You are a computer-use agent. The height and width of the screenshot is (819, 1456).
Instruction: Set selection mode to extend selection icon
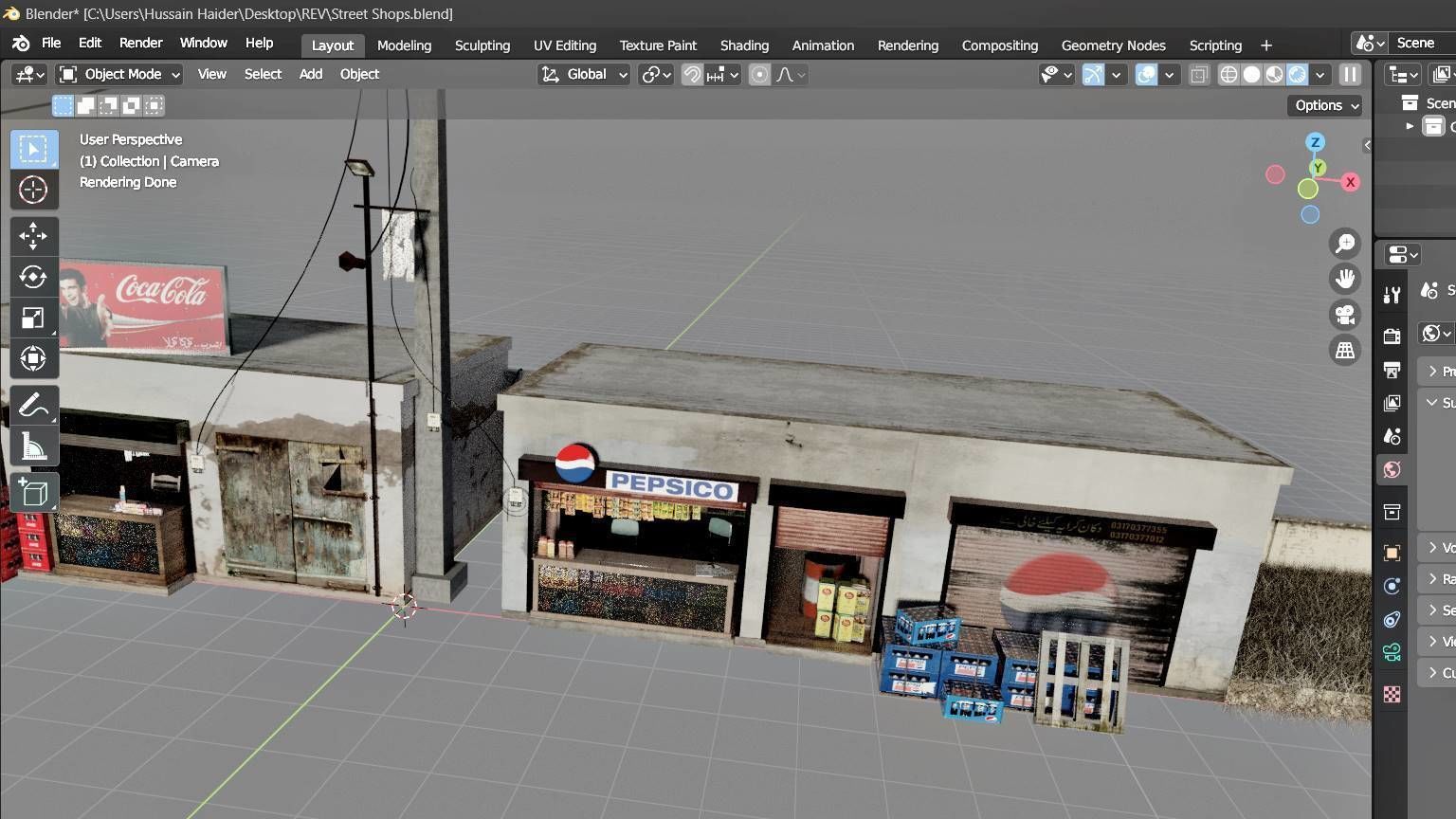pyautogui.click(x=85, y=105)
